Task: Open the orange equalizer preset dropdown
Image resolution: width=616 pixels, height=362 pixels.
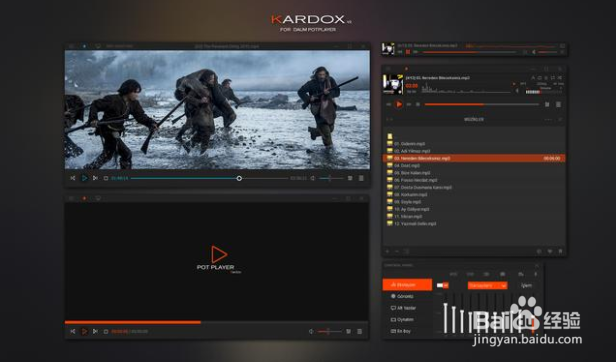Action: click(x=487, y=285)
